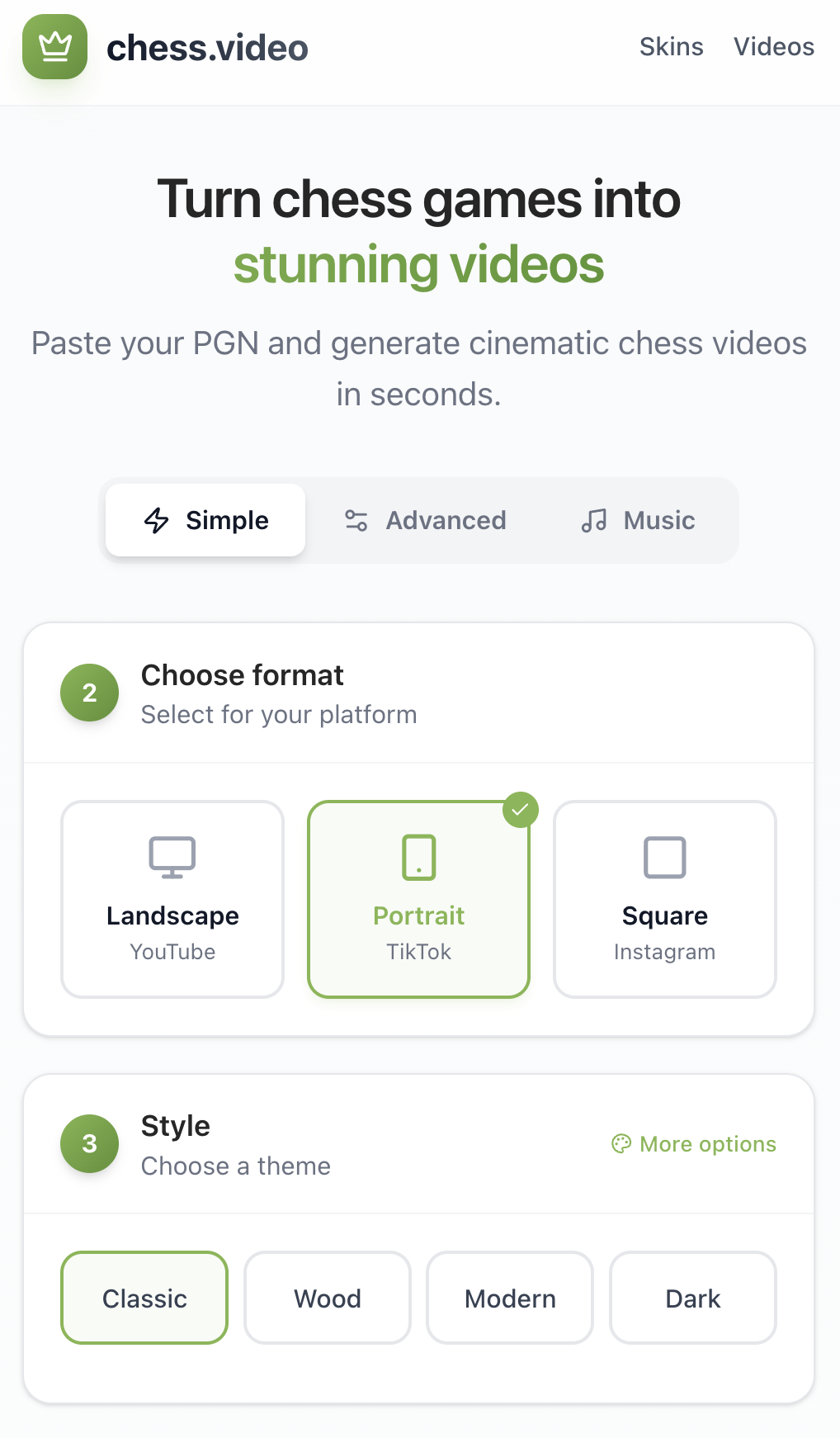Open the Skins page link
The height and width of the screenshot is (1438, 840).
click(x=671, y=47)
